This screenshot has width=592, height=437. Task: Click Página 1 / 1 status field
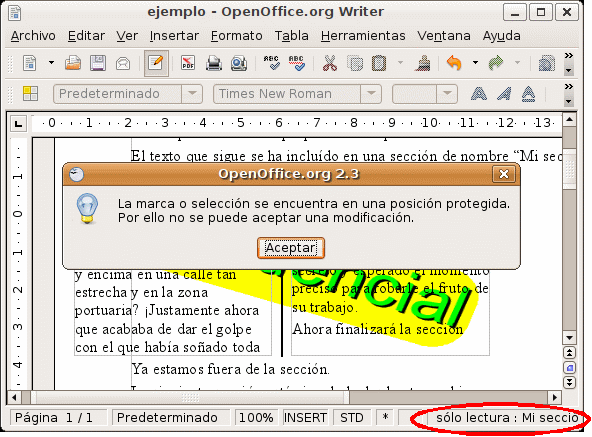point(60,418)
